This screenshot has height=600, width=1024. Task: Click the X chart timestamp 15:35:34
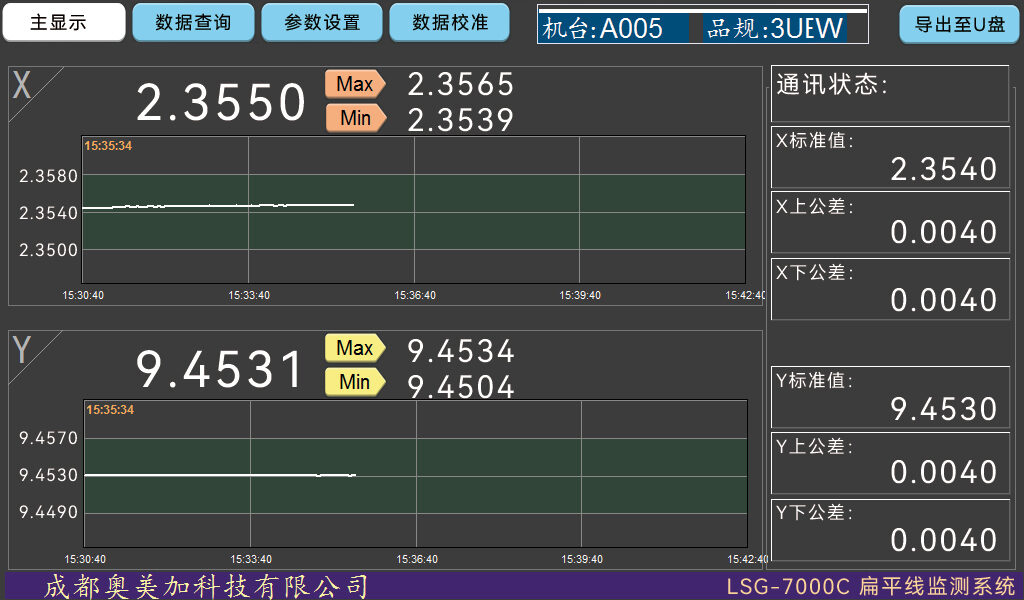coord(108,146)
